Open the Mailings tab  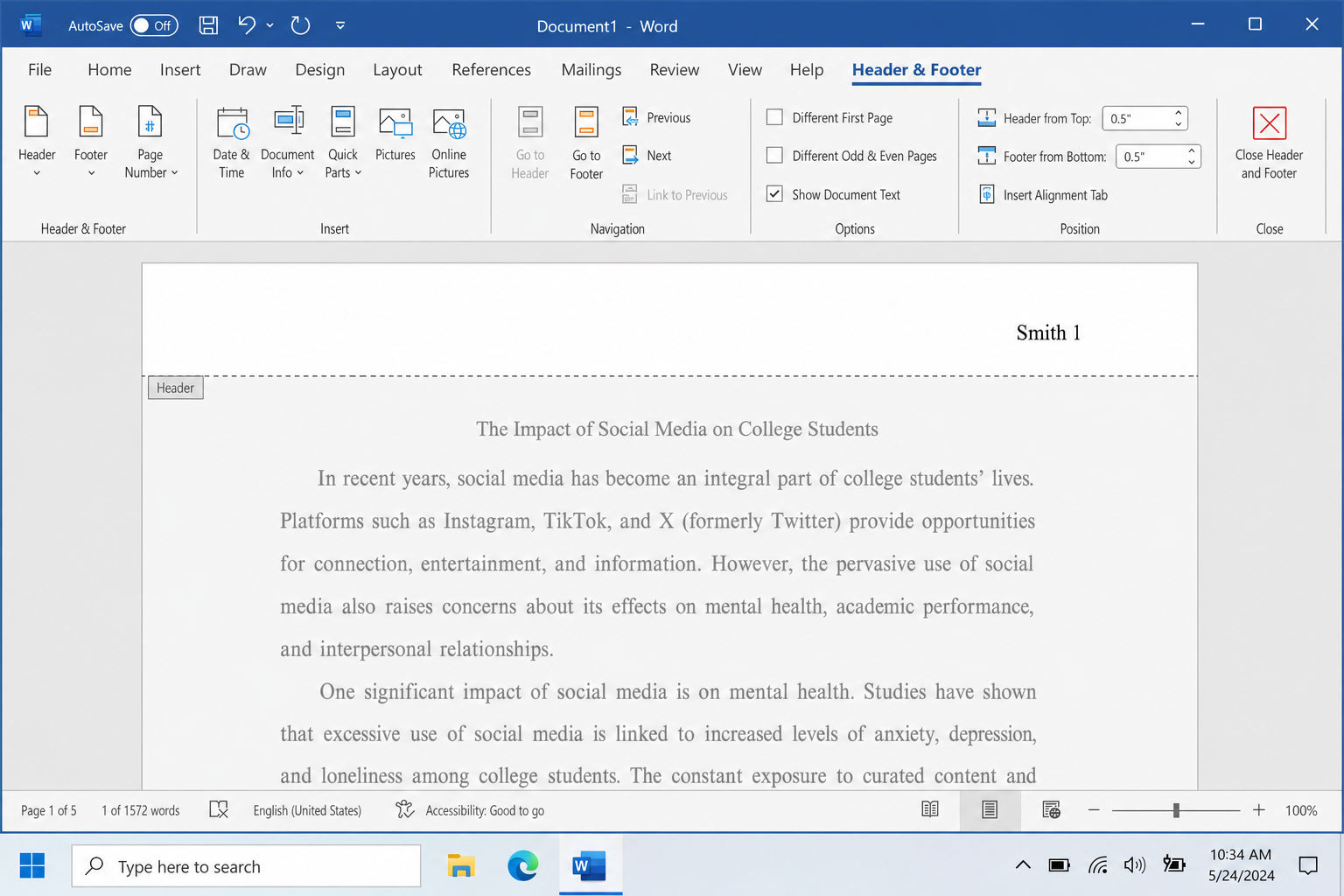591,70
